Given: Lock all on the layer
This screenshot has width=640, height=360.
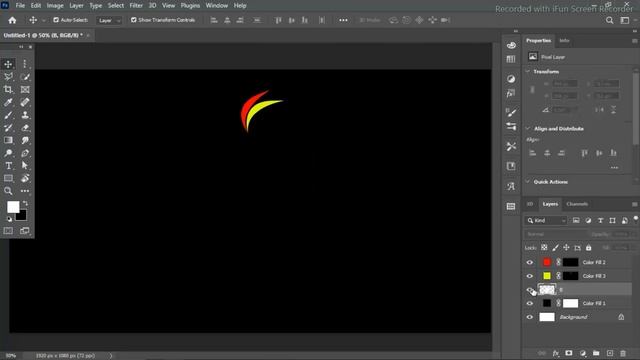Looking at the screenshot, I should 589,247.
